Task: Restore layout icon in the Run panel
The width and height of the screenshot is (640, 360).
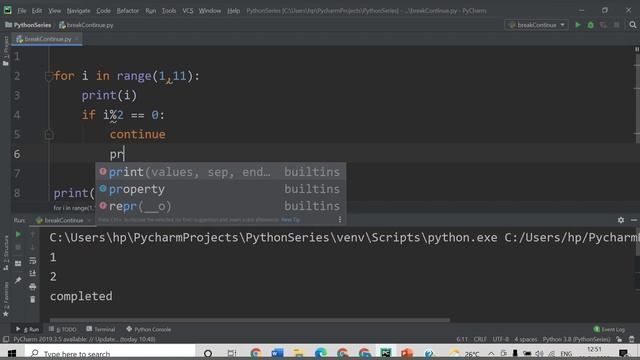Action: point(18,264)
